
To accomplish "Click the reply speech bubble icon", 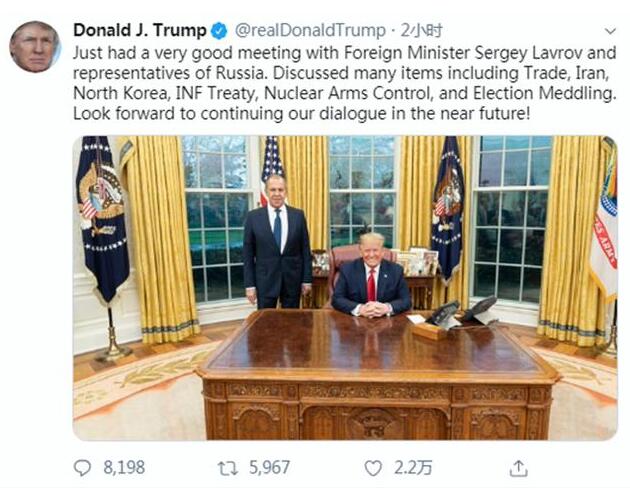I will [x=83, y=468].
